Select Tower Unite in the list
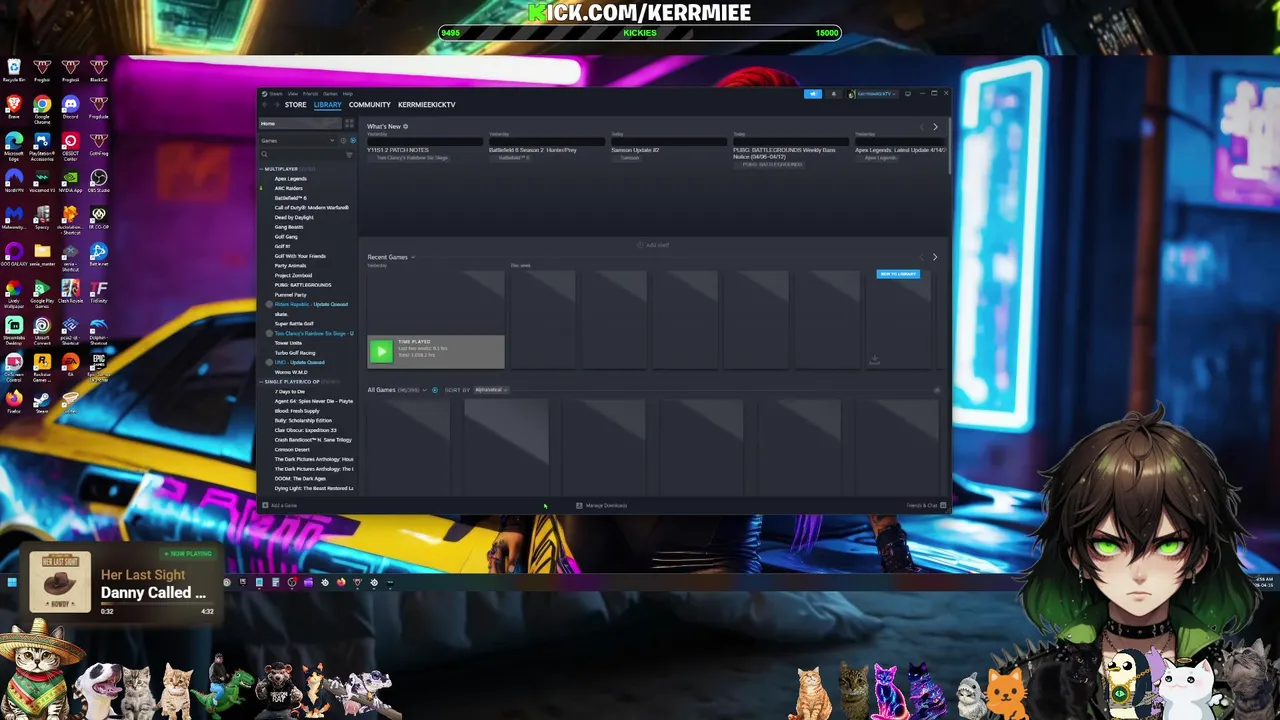The width and height of the screenshot is (1280, 720). pyautogui.click(x=288, y=343)
